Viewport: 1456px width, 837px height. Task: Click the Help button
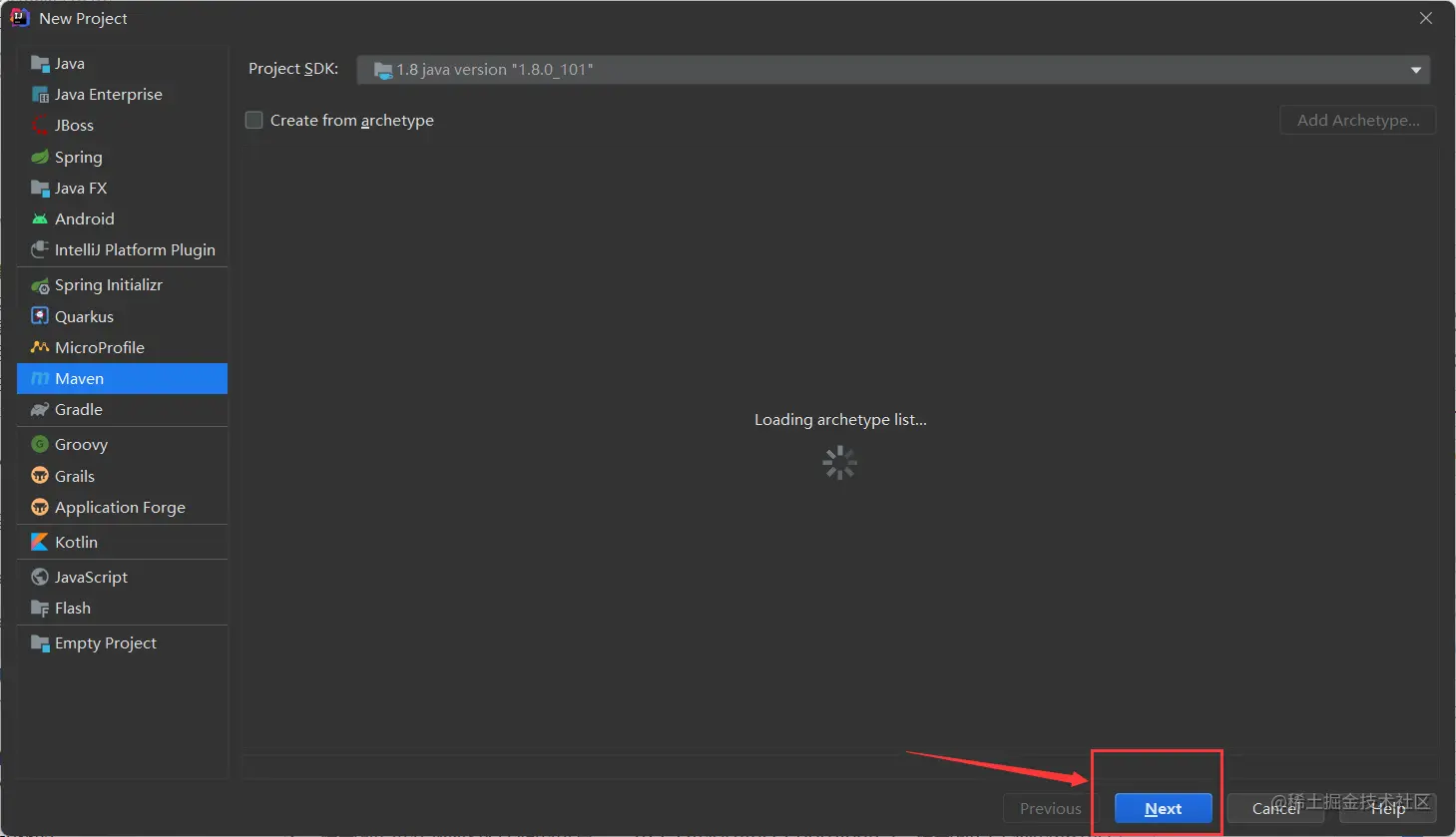coord(1388,808)
